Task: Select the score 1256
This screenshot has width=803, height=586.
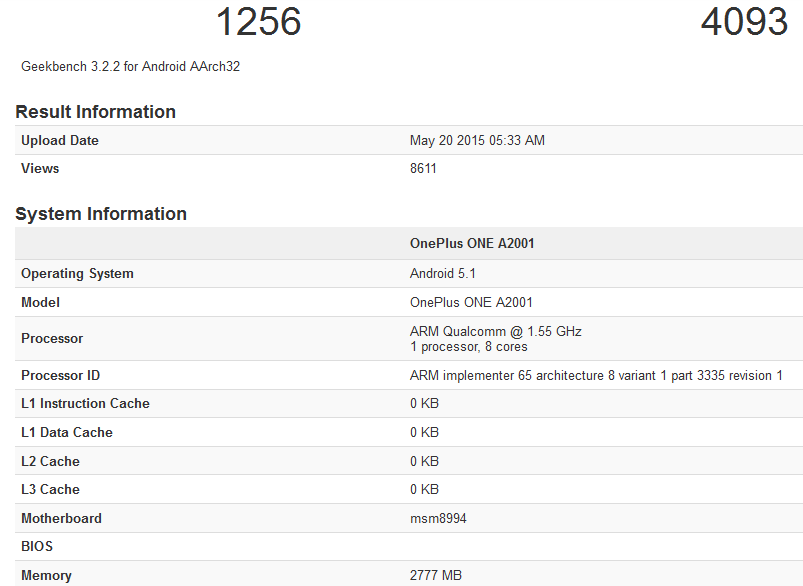Action: 259,22
